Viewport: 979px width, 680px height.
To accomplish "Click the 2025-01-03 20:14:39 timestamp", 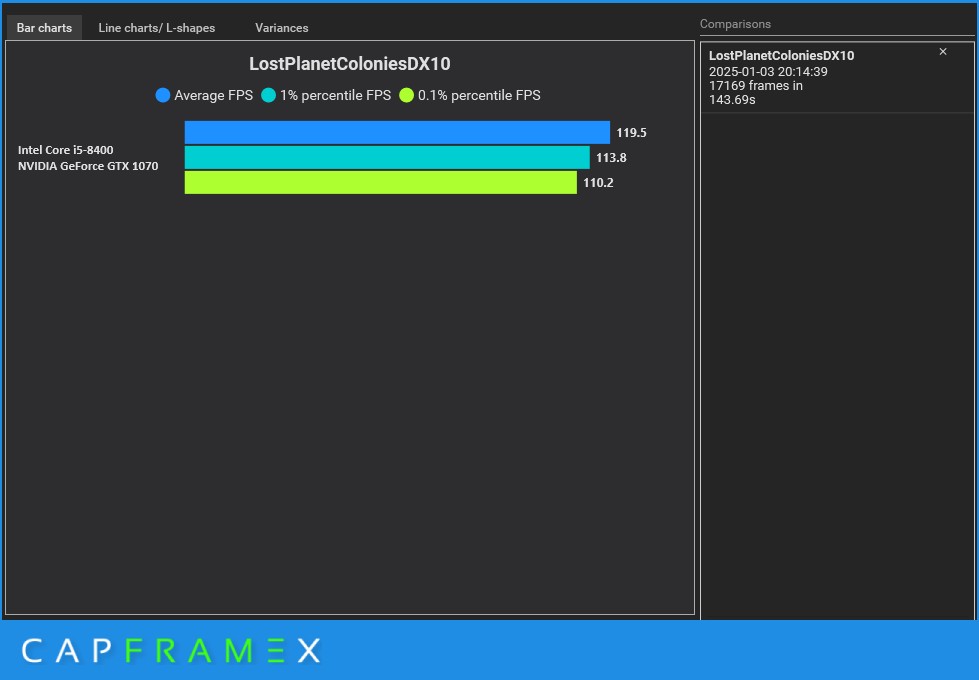I will pyautogui.click(x=768, y=72).
